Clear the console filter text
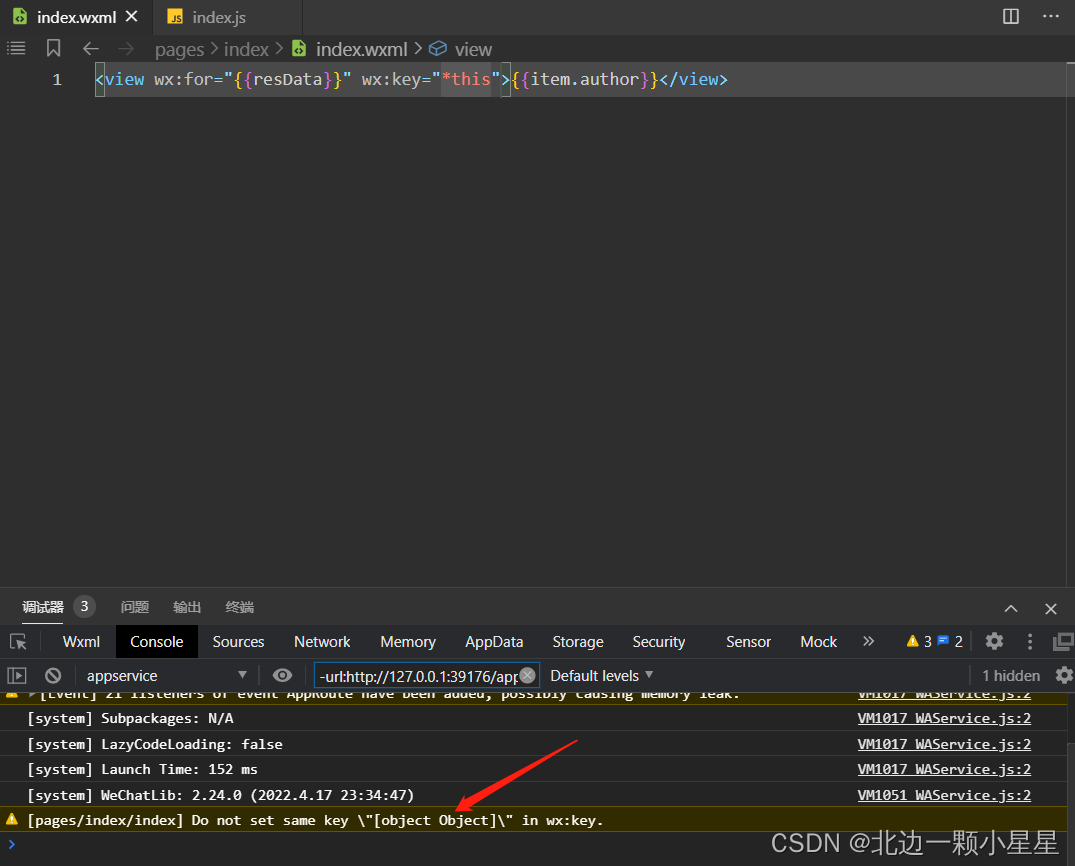The height and width of the screenshot is (866, 1075). click(x=527, y=675)
